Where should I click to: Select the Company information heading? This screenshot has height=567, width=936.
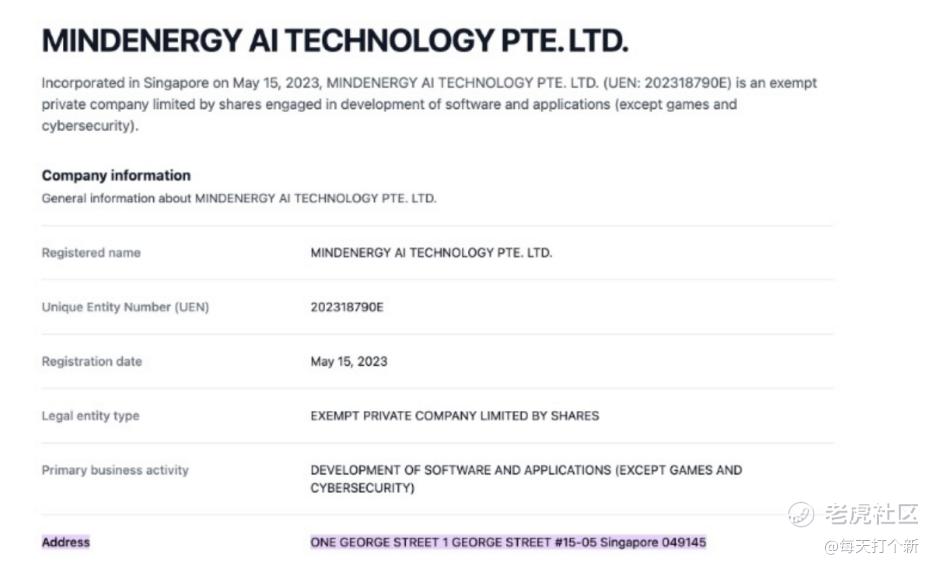(x=116, y=175)
